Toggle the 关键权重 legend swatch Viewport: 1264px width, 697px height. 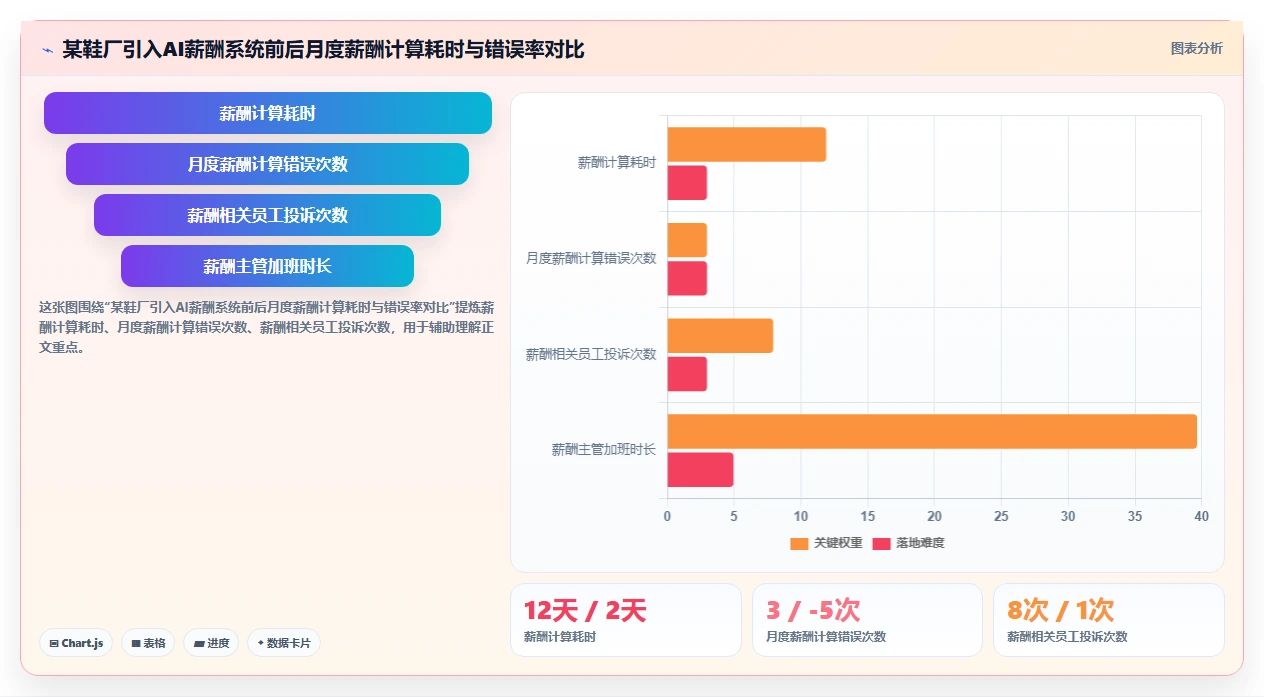point(799,543)
